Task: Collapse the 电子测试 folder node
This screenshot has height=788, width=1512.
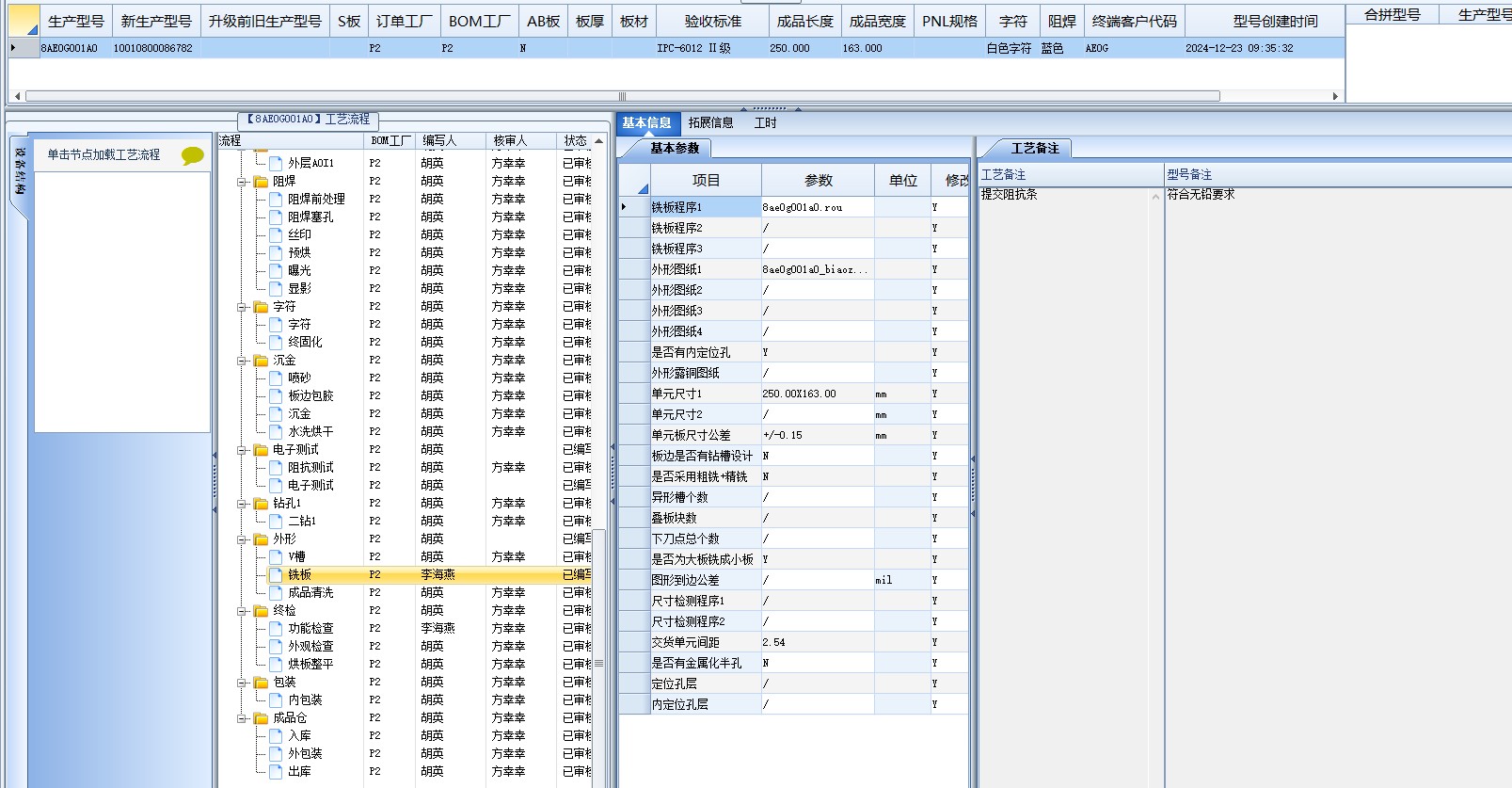Action: click(243, 450)
